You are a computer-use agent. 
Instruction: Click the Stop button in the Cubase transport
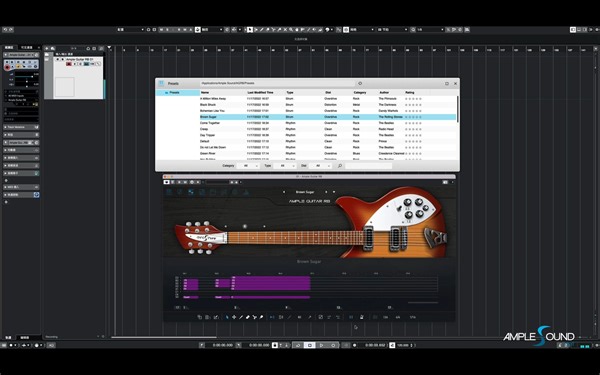click(x=310, y=345)
